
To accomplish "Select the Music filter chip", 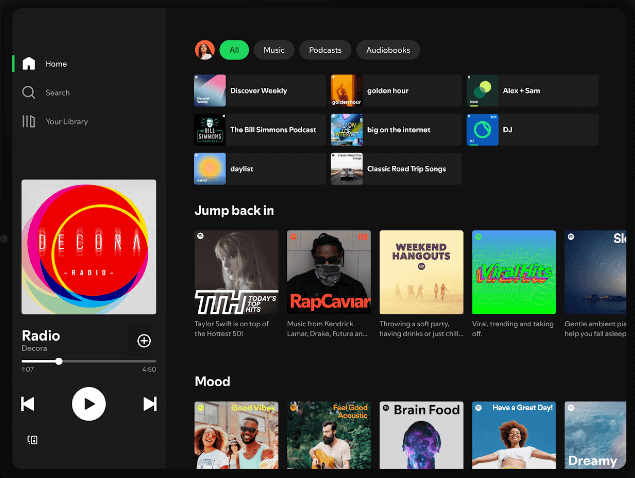I will [x=274, y=50].
